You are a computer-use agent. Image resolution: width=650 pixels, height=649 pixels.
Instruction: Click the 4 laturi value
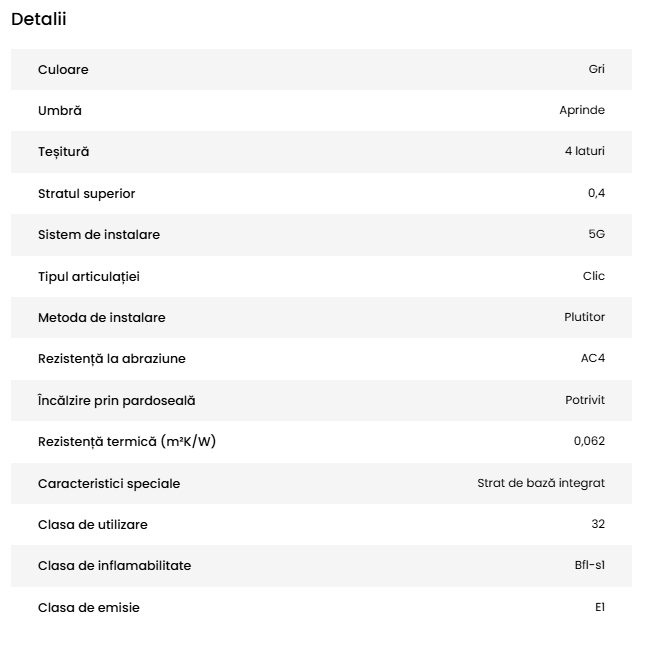tap(584, 152)
